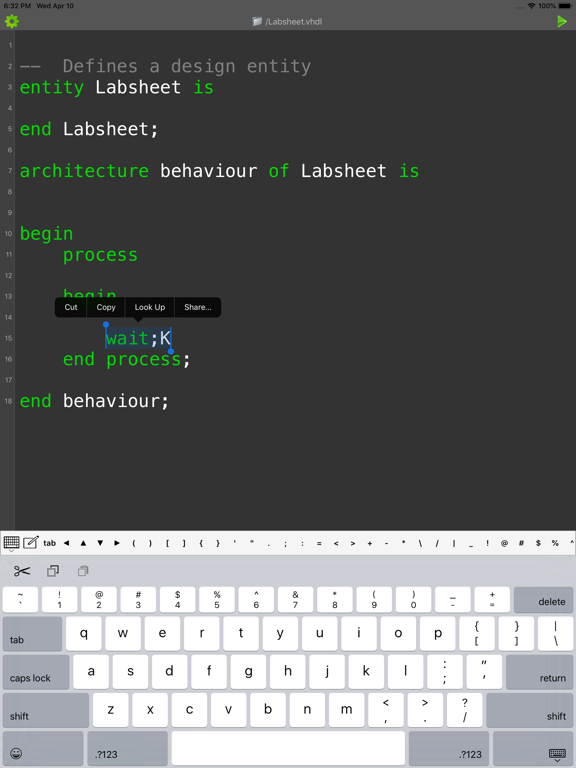576x768 pixels.
Task: Tap the tilde/backtick key
Action: [21, 600]
